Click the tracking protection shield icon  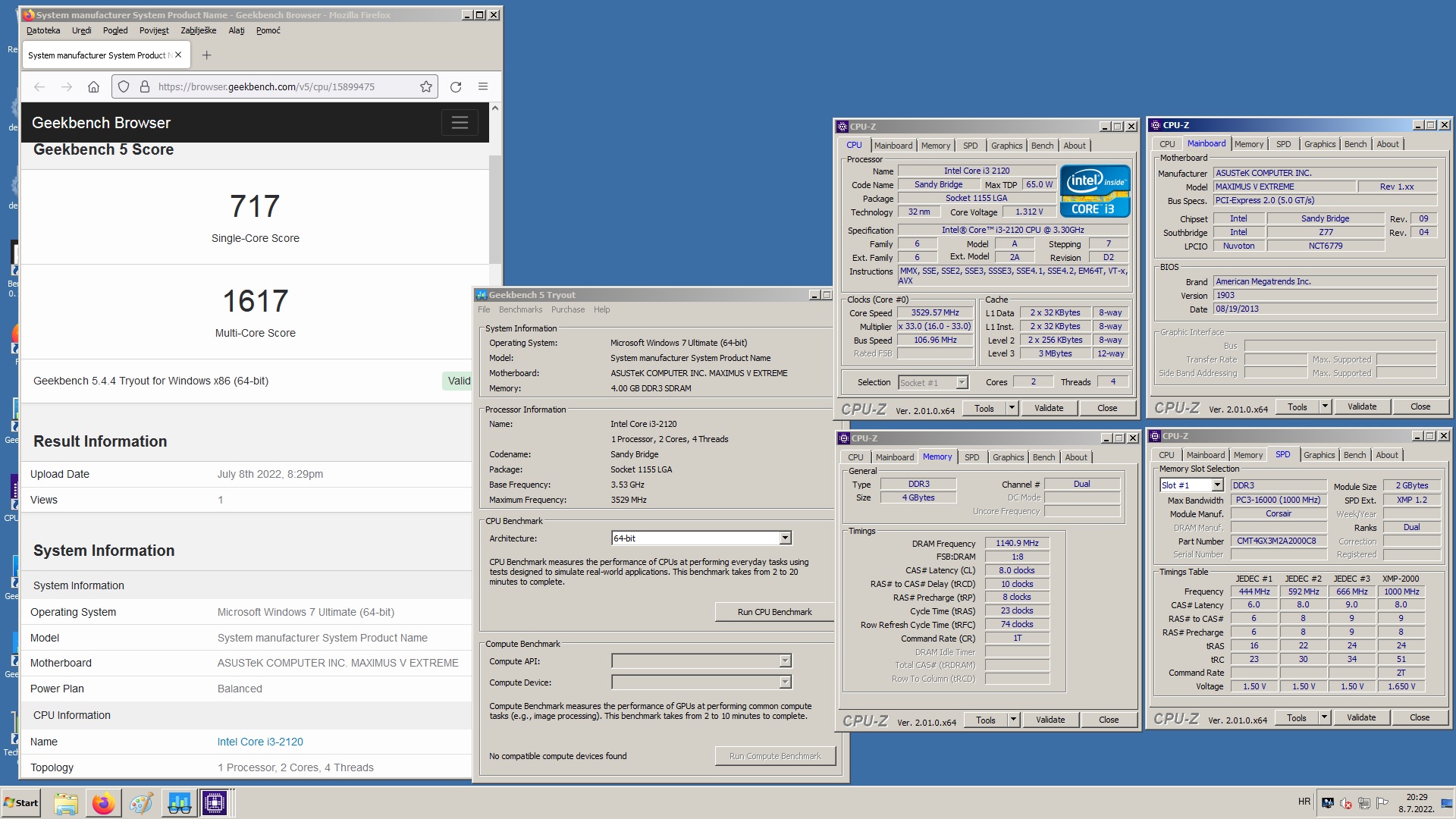click(124, 86)
